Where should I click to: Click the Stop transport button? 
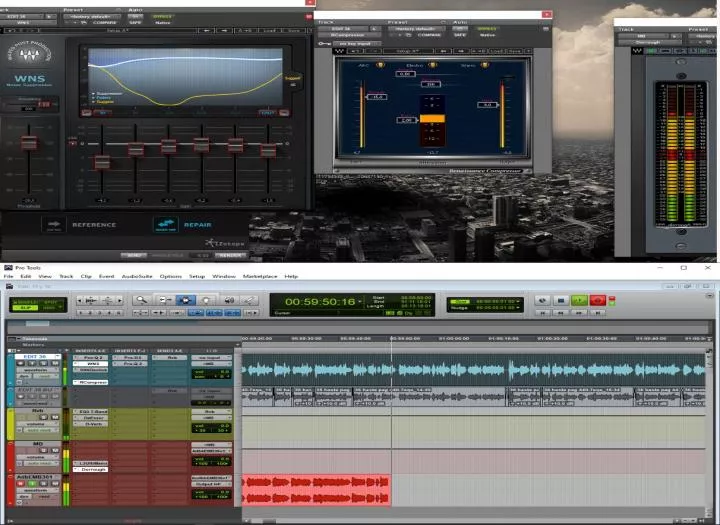click(561, 300)
